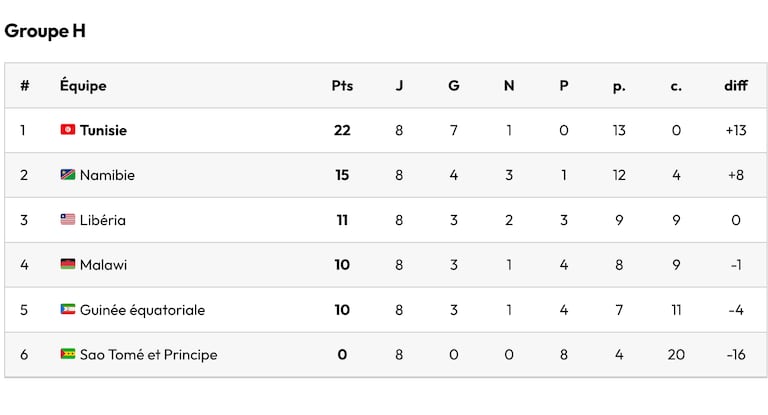Image resolution: width=768 pixels, height=415 pixels.
Task: Click the Équipe column header
Action: pos(83,85)
